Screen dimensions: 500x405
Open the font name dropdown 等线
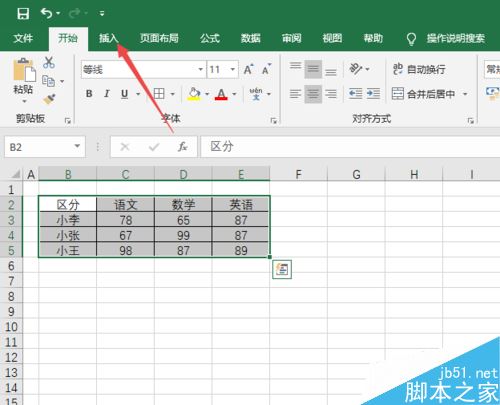[201, 69]
